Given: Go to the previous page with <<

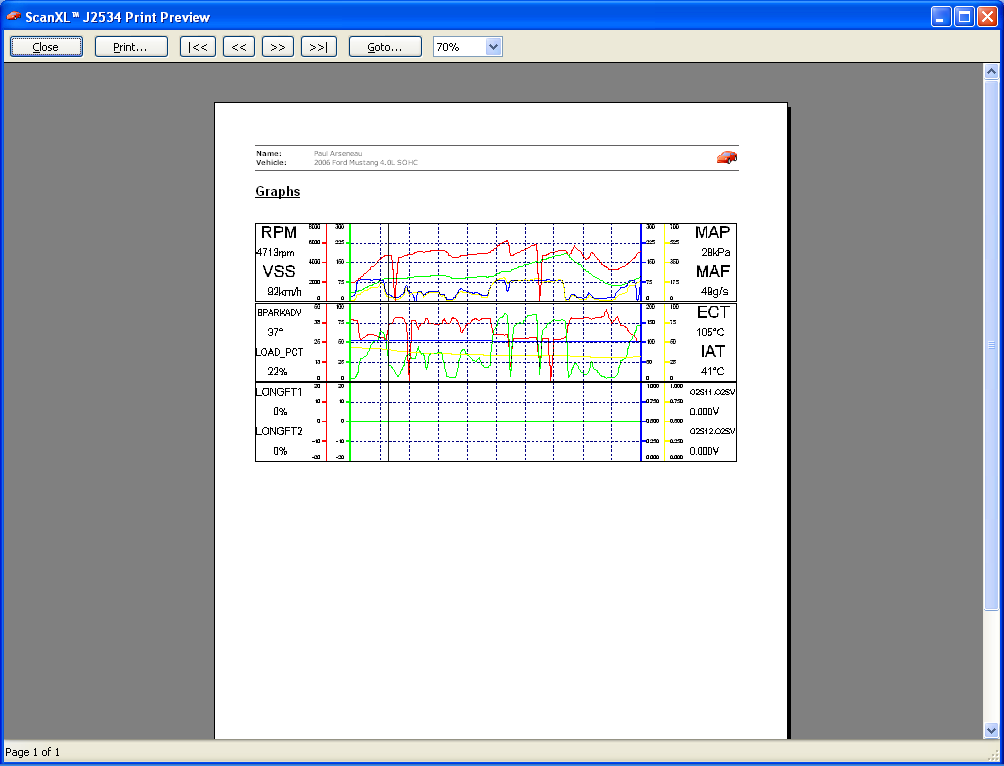Looking at the screenshot, I should (238, 47).
